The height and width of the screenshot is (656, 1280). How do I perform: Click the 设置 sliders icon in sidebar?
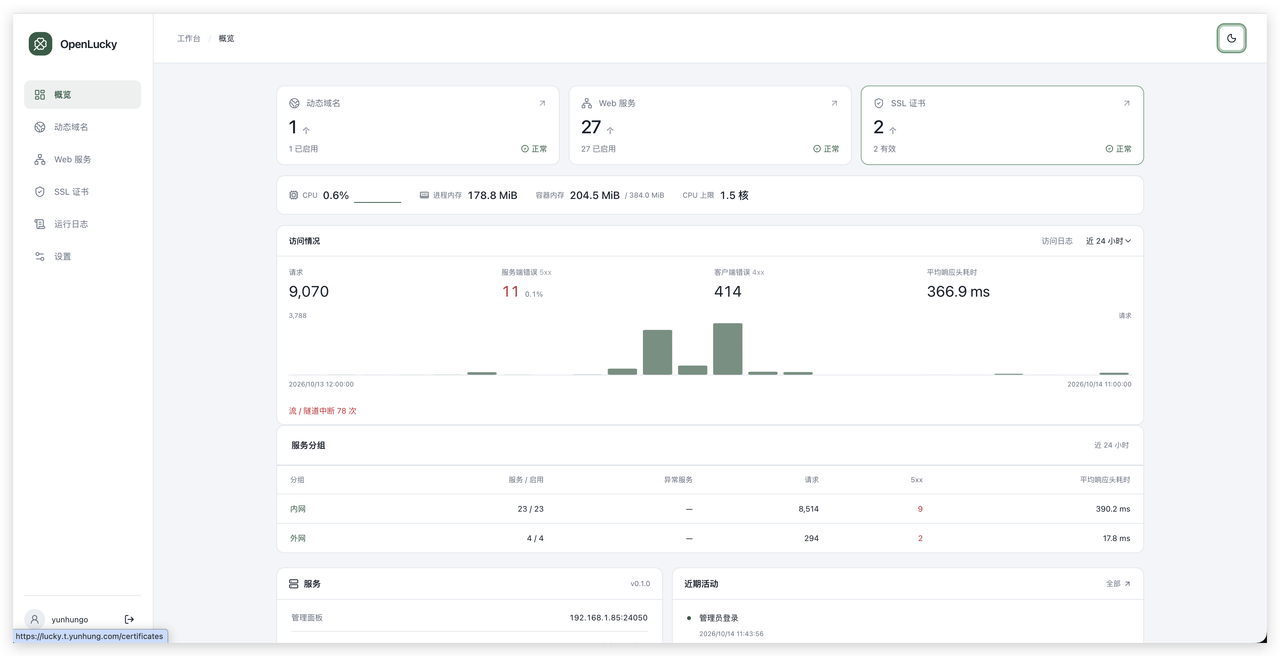(x=40, y=256)
